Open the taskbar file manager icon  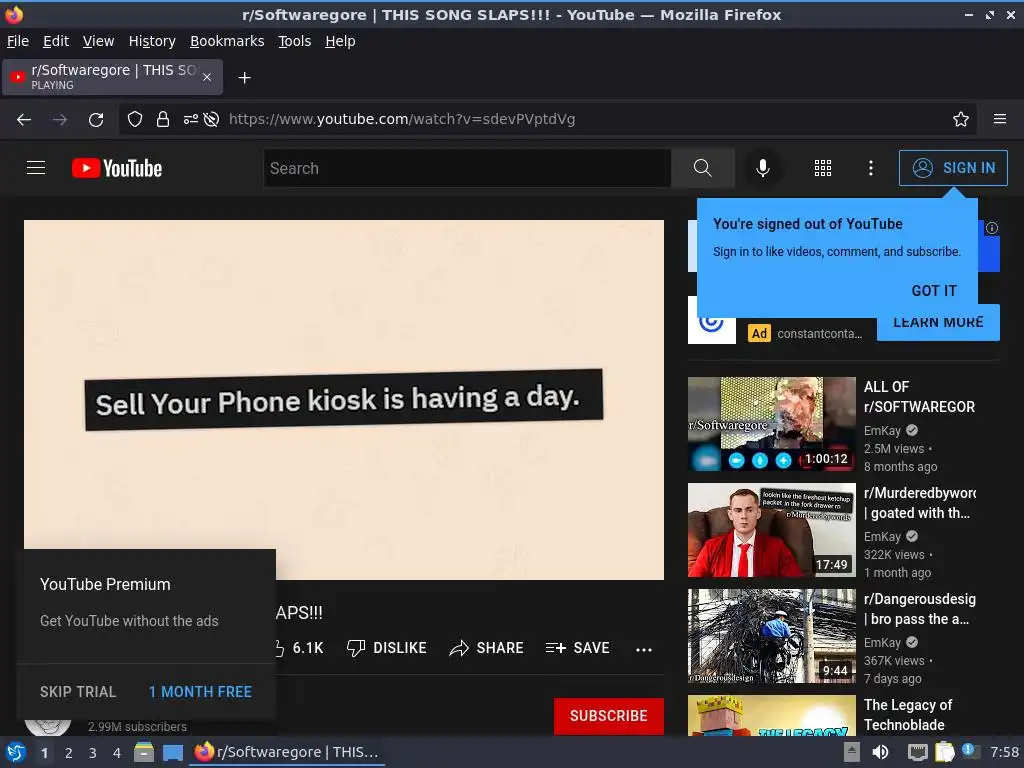click(x=144, y=752)
